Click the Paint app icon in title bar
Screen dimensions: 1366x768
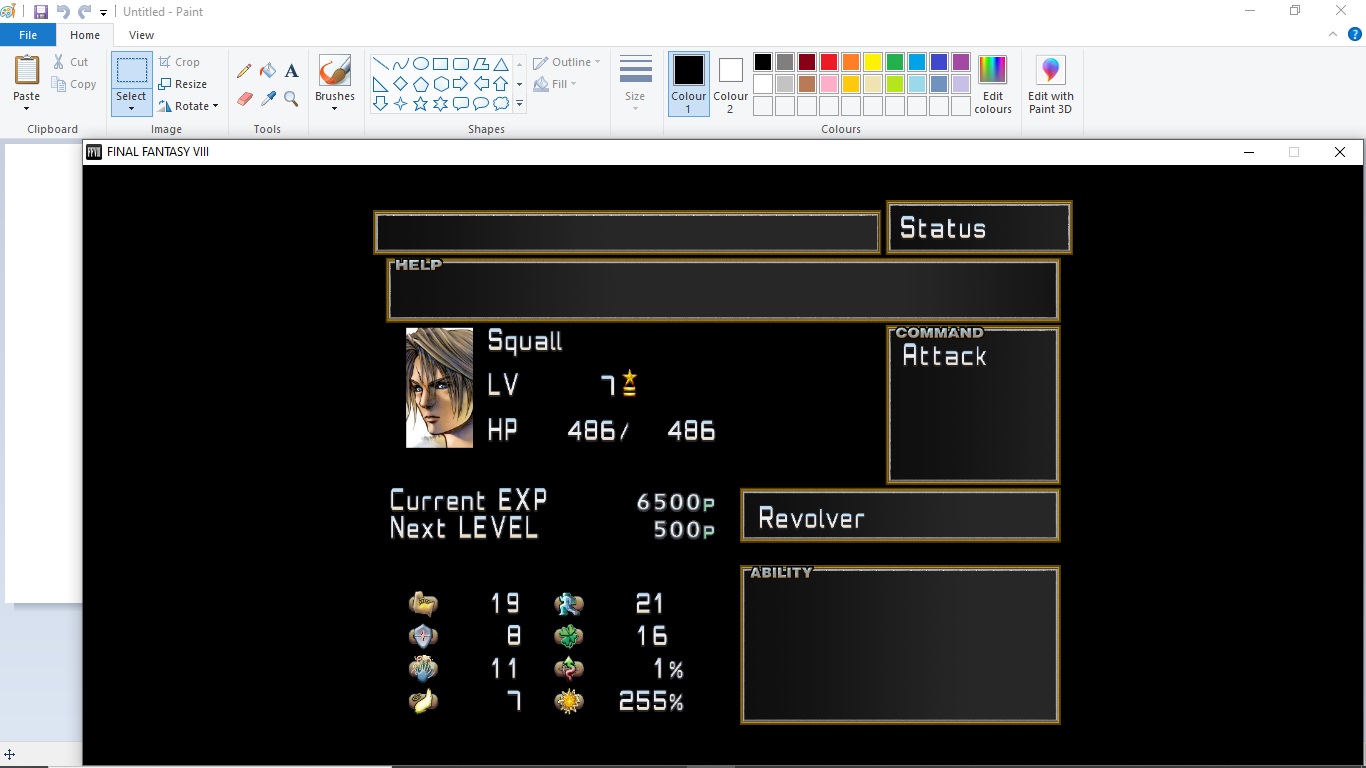pyautogui.click(x=8, y=12)
